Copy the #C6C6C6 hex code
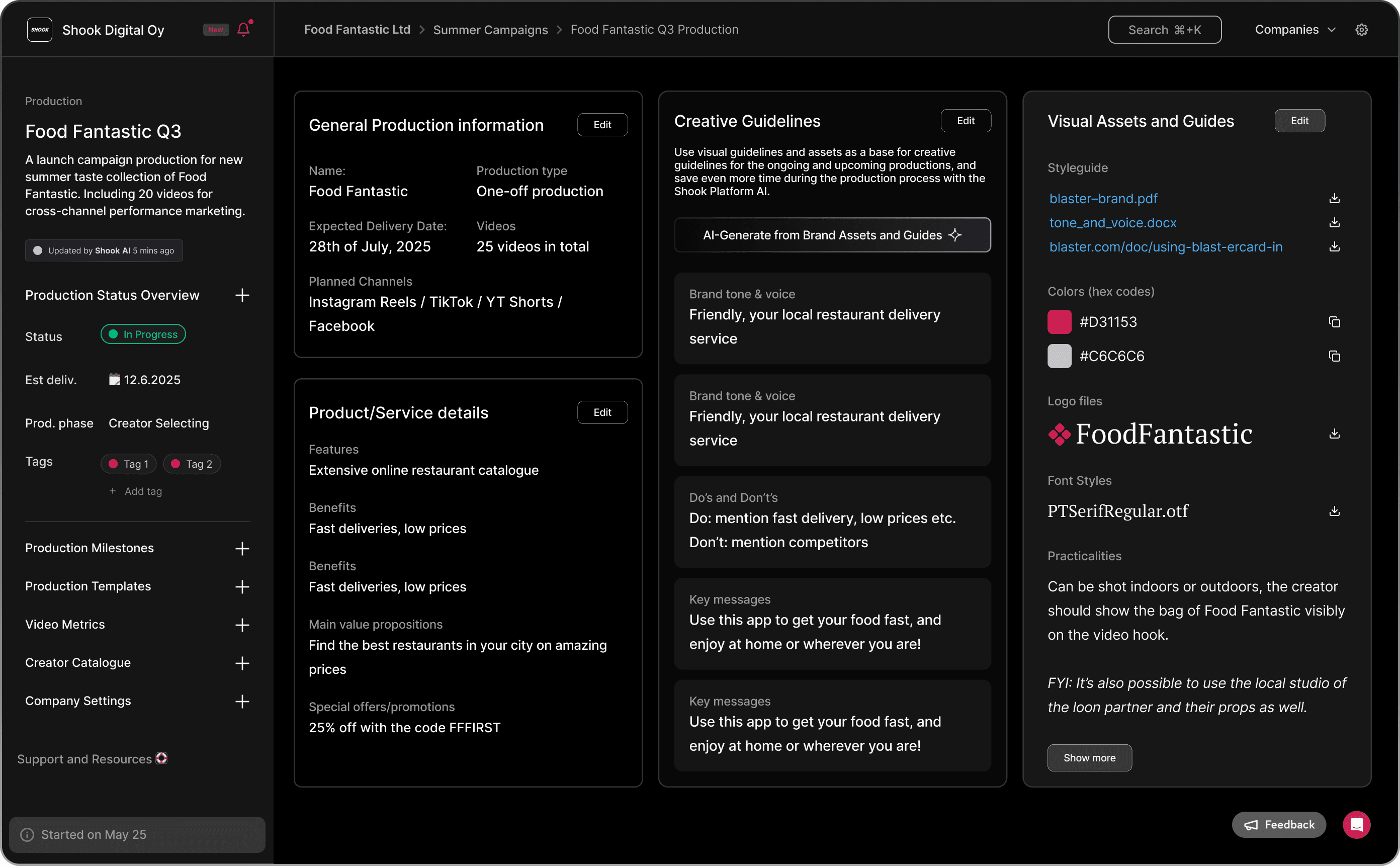 pos(1334,356)
